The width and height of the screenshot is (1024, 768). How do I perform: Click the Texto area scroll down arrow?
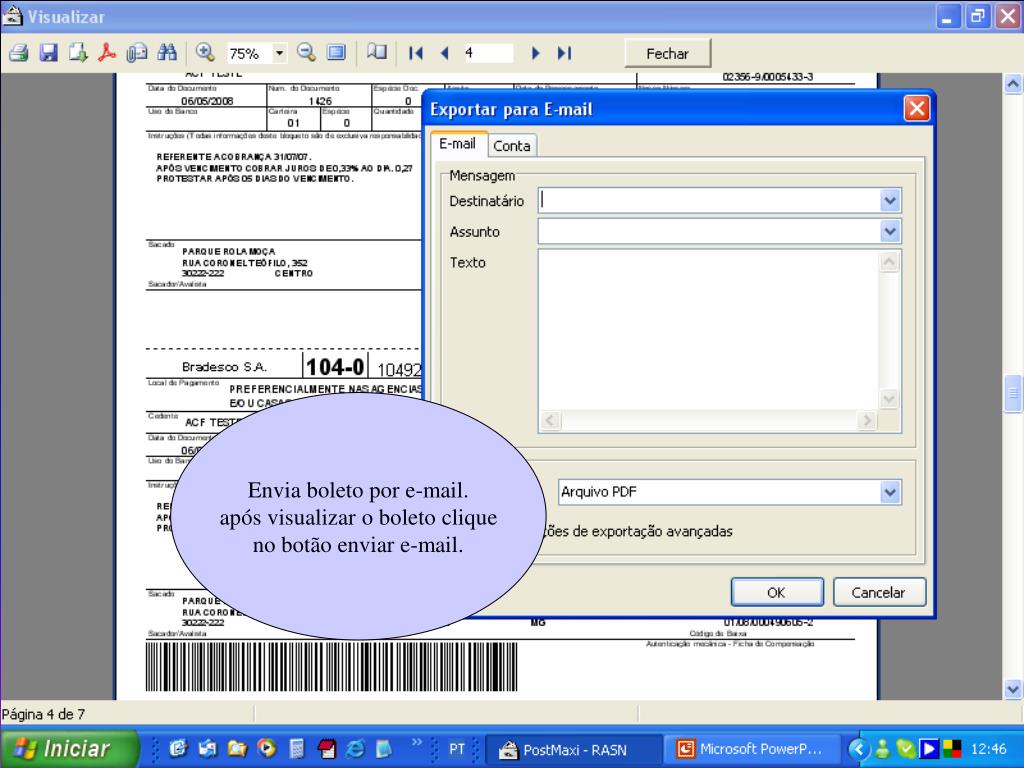pos(889,398)
